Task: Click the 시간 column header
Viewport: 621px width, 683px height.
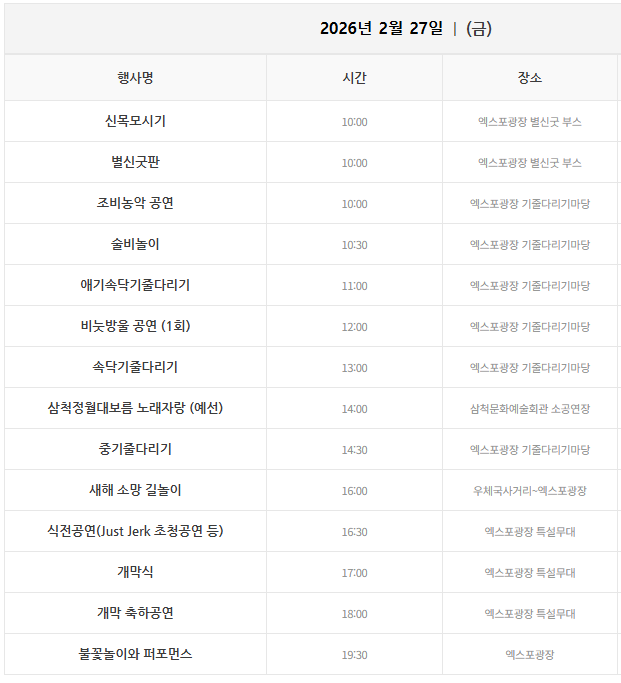Action: [354, 78]
